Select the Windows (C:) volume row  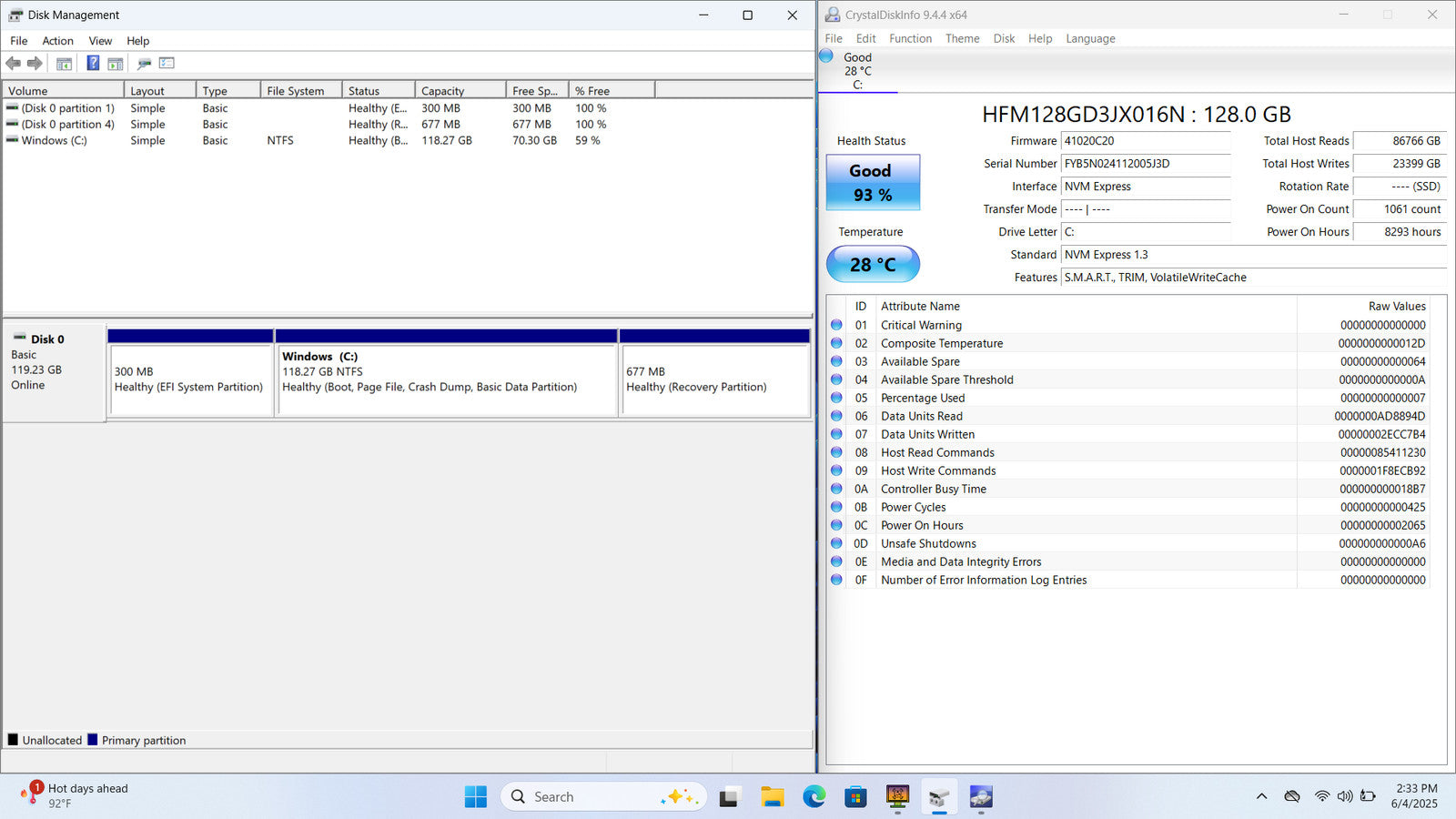54,140
